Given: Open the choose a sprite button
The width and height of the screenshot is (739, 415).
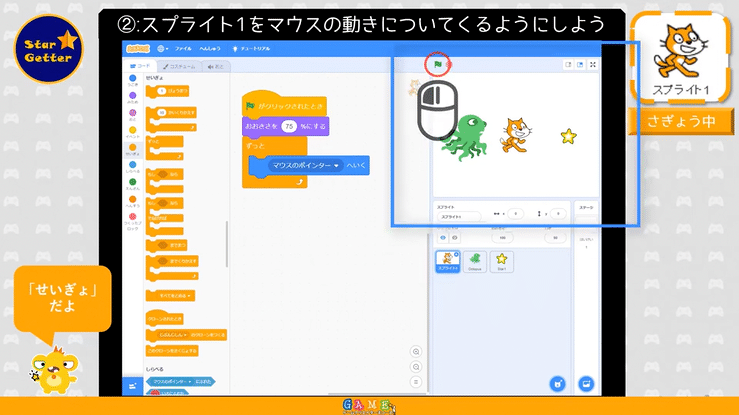Looking at the screenshot, I should (558, 383).
